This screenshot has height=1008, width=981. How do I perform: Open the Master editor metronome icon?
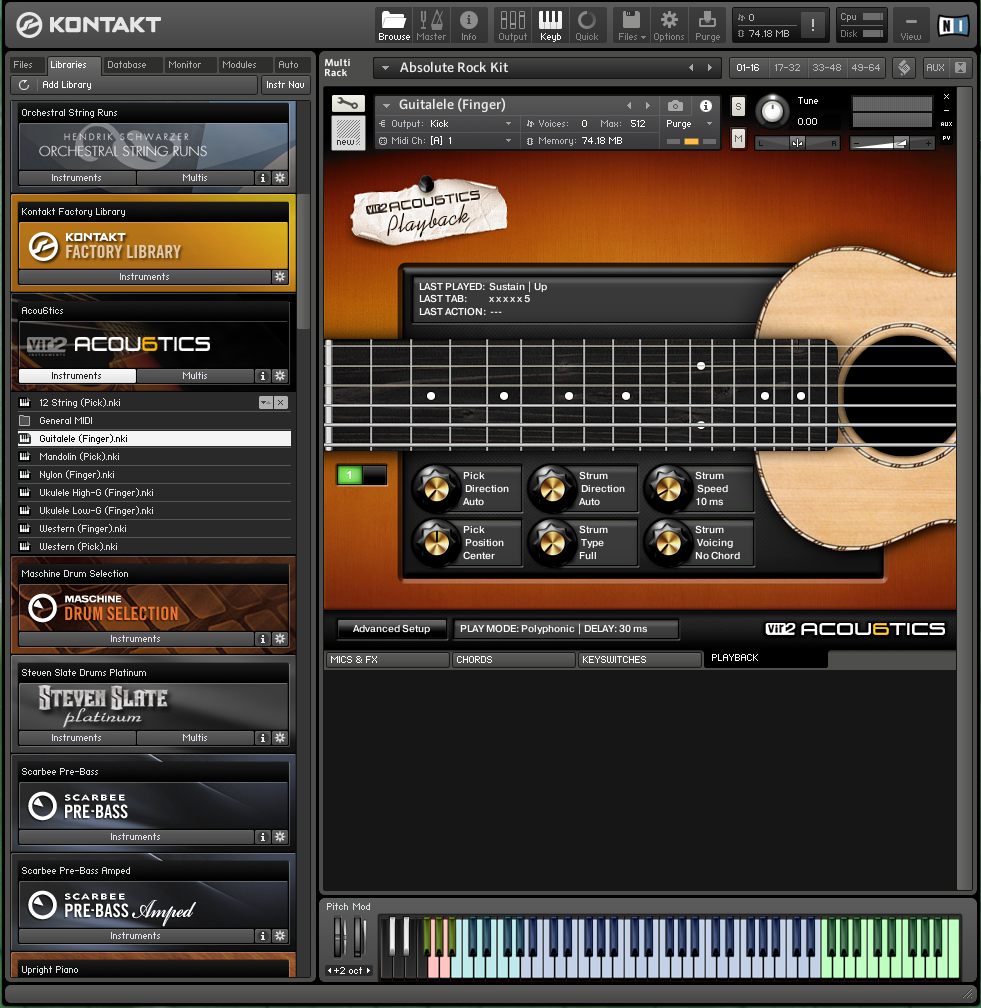(431, 26)
